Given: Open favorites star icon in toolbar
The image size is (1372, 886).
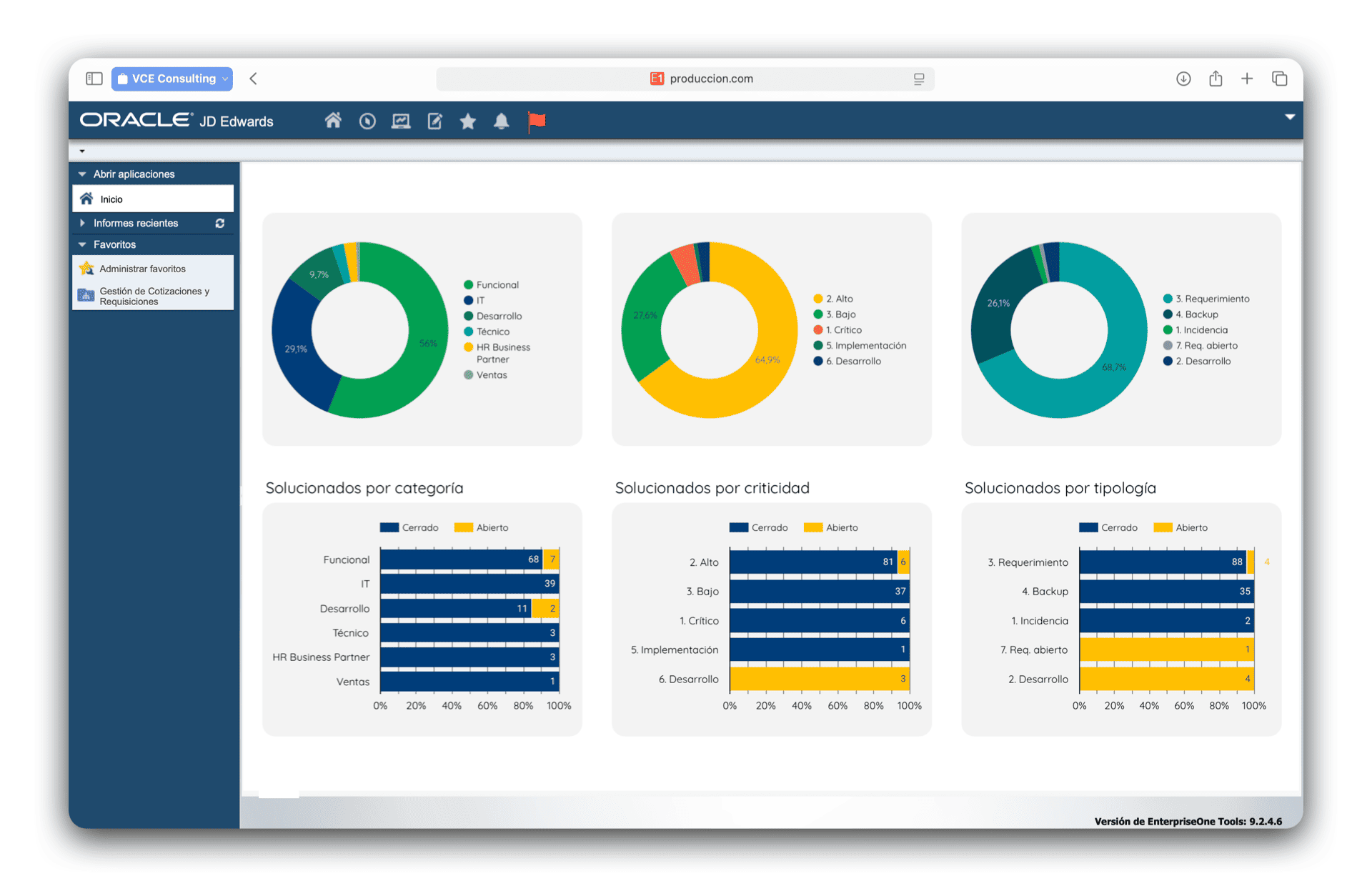Looking at the screenshot, I should pos(468,121).
